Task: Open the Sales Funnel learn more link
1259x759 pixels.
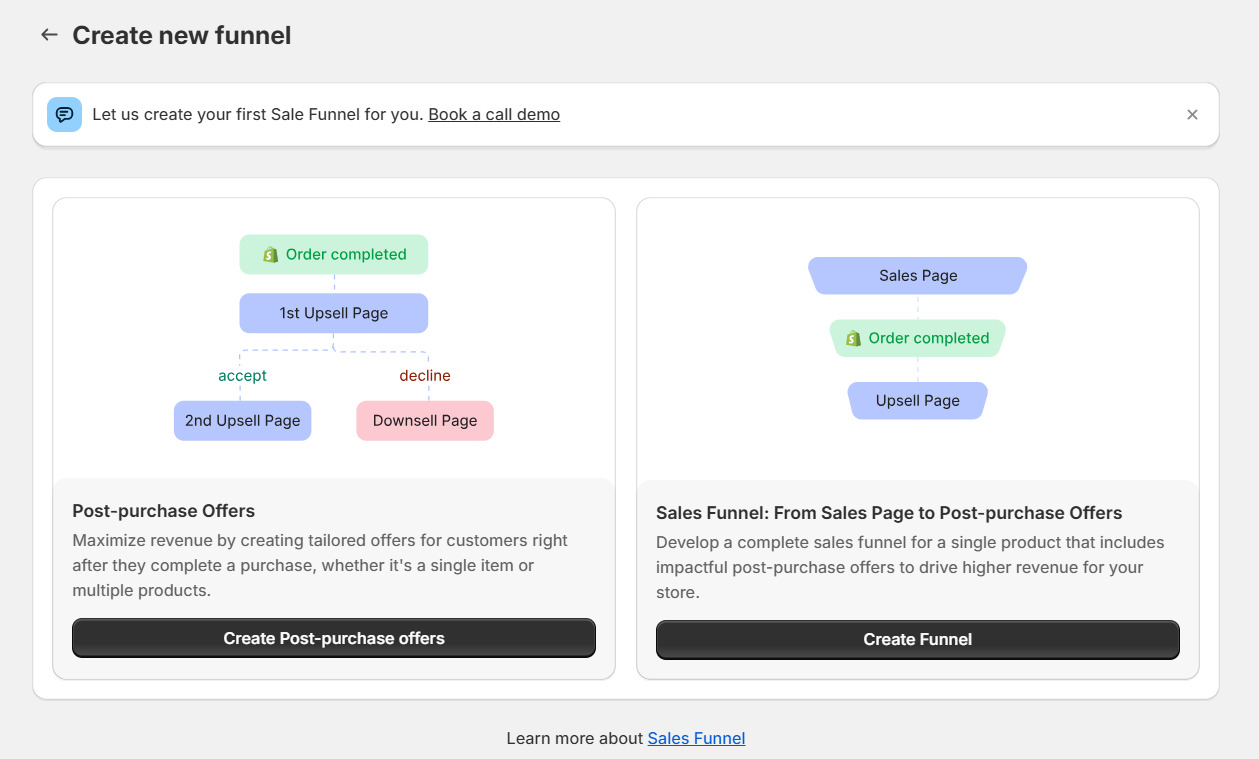Action: pyautogui.click(x=696, y=738)
